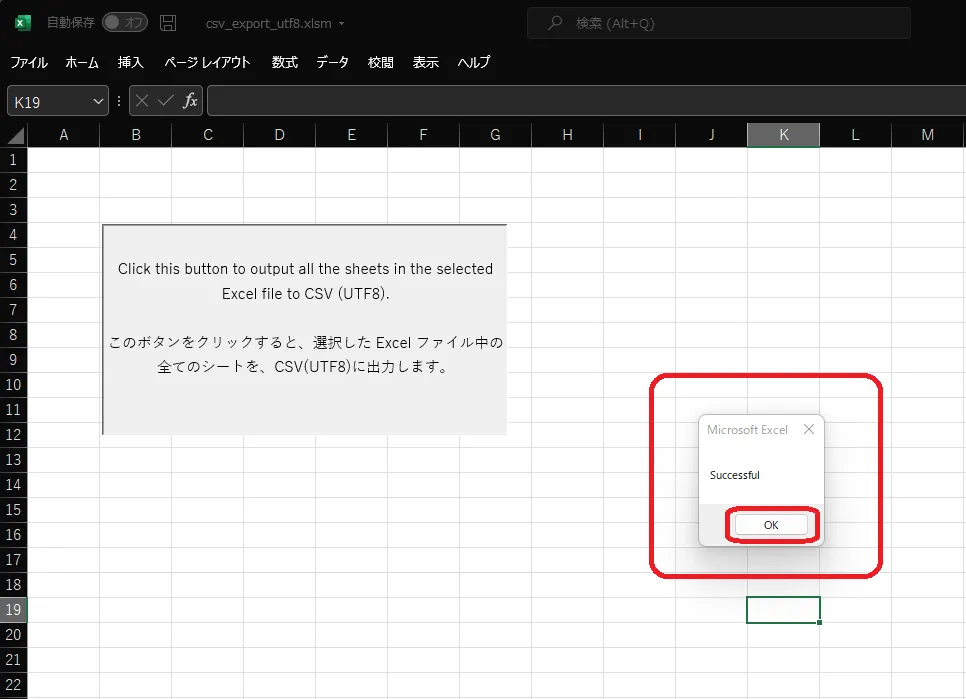966x699 pixels.
Task: Expand the Name Box dropdown arrow
Action: [x=98, y=101]
